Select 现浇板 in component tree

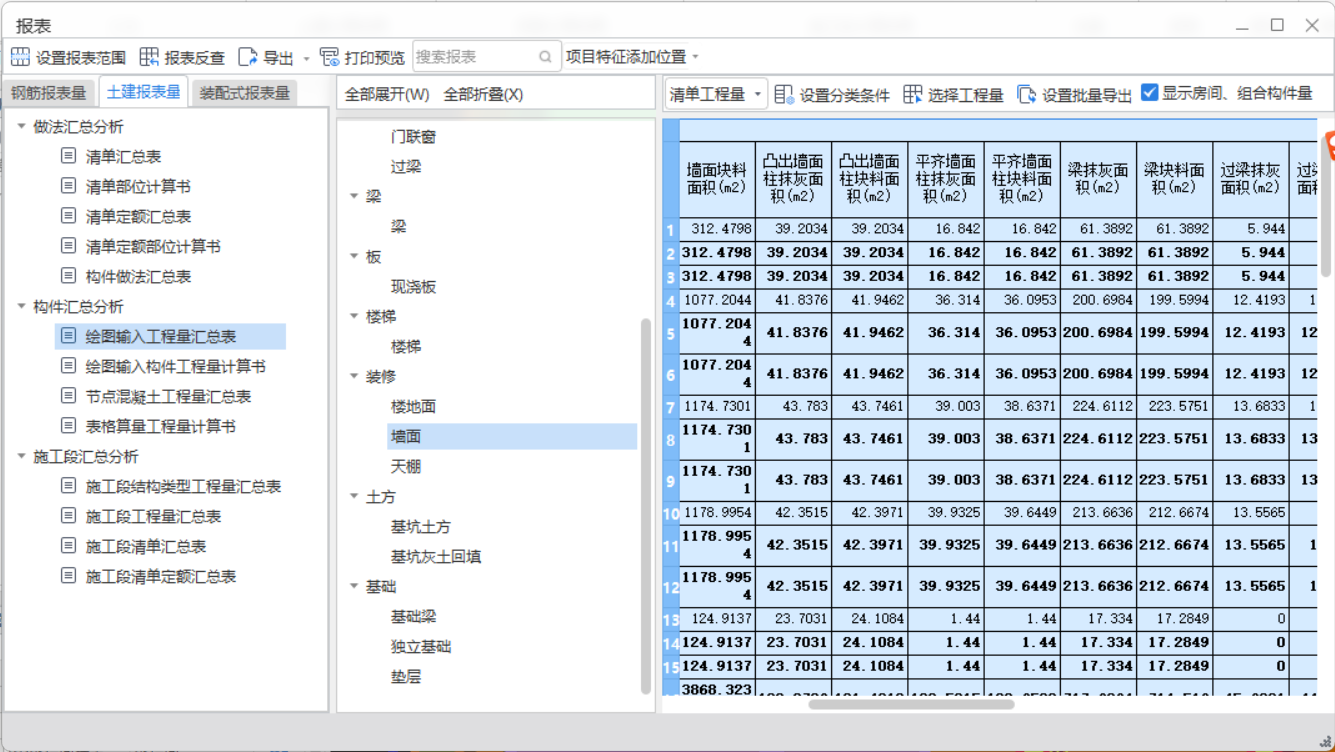(x=413, y=286)
